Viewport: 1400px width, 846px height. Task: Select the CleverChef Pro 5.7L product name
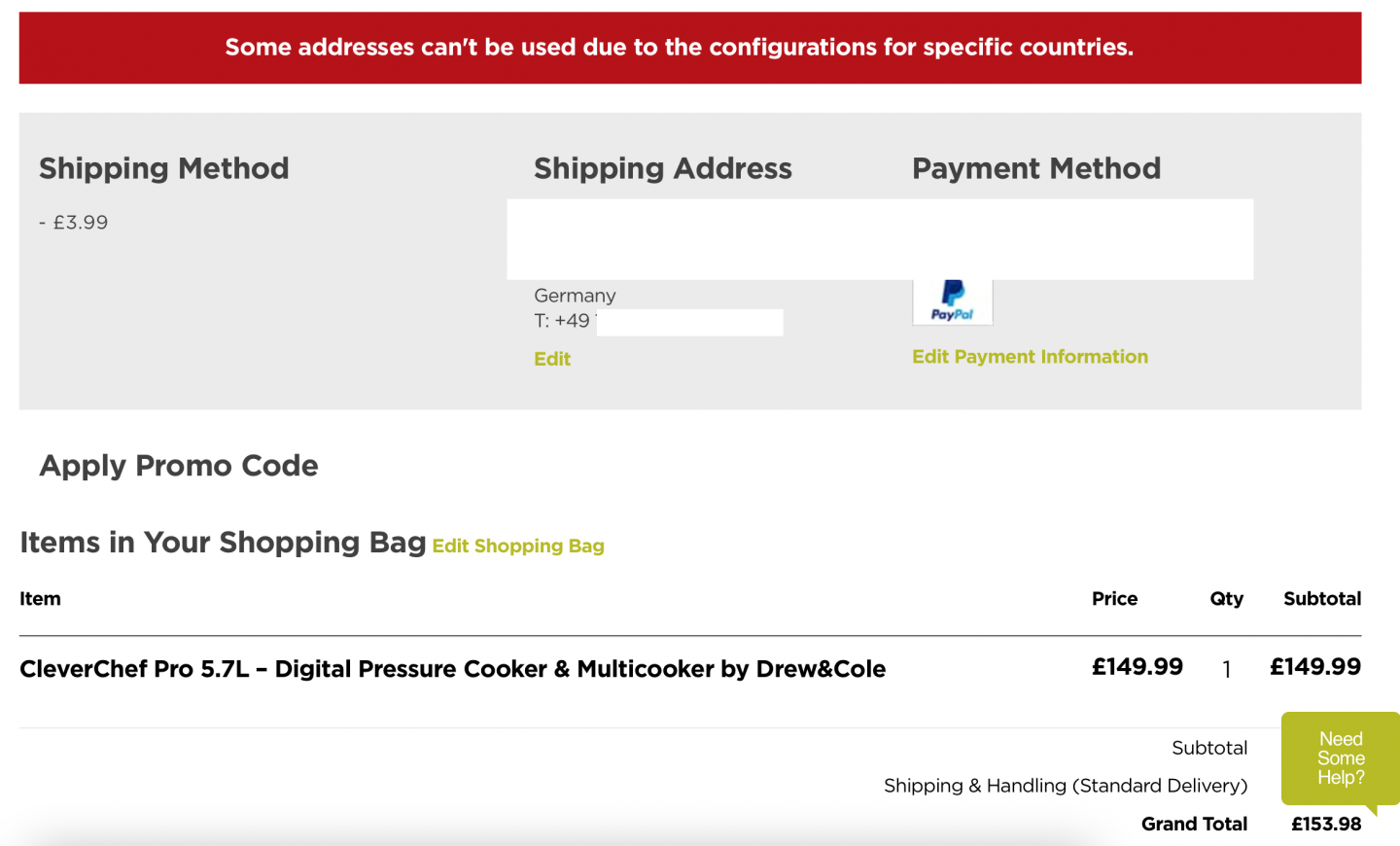tap(452, 669)
